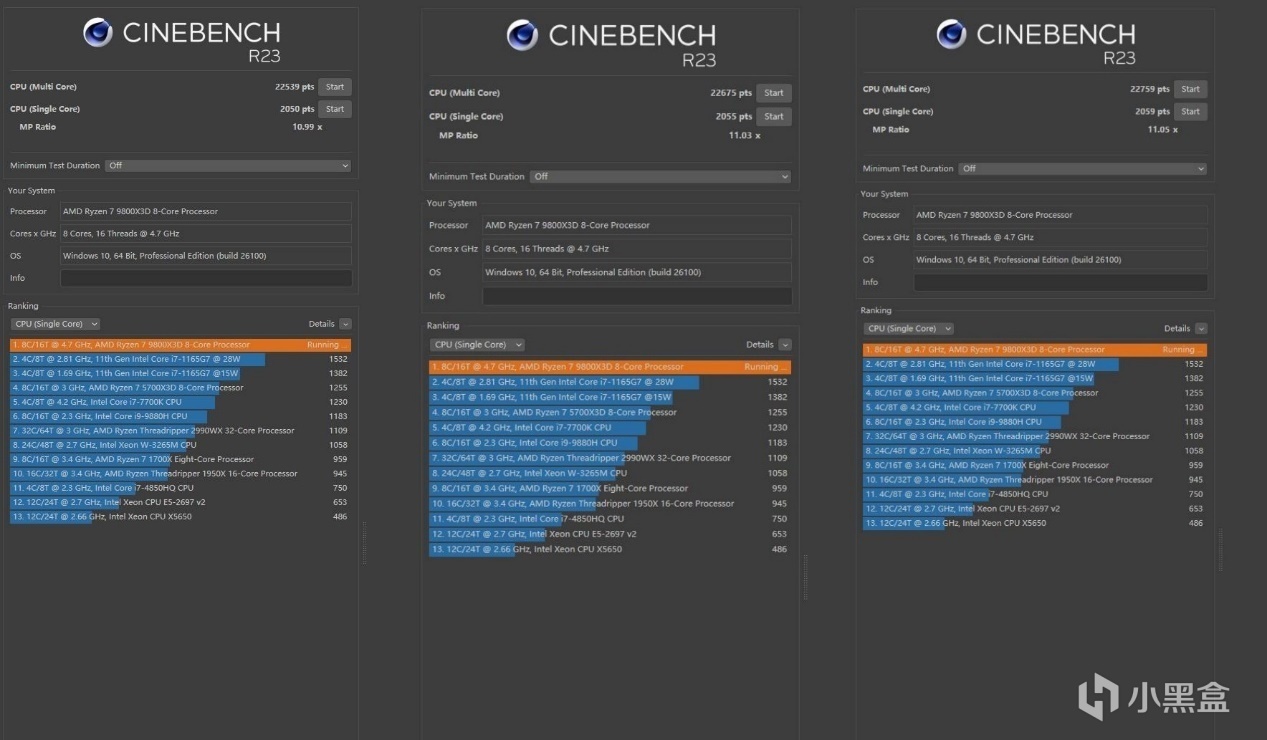1267x740 pixels.
Task: Click the 11.05 x MP Ratio value
Action: tap(1161, 129)
